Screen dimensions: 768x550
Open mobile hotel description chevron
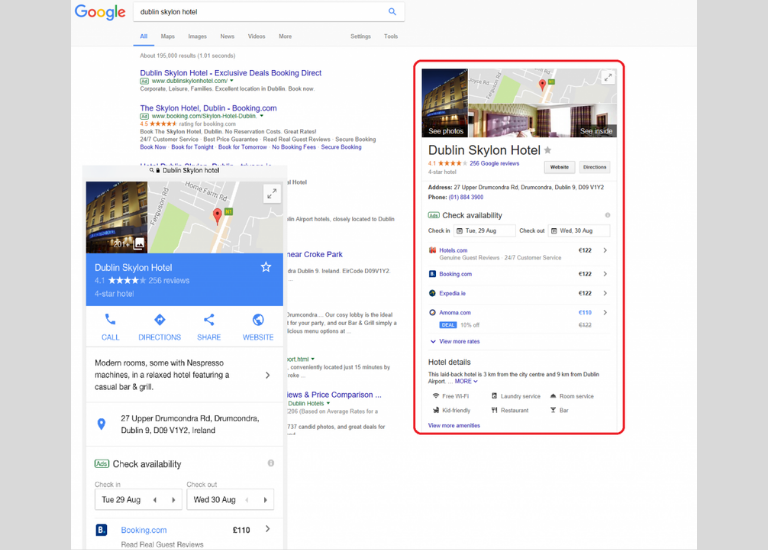[x=267, y=375]
